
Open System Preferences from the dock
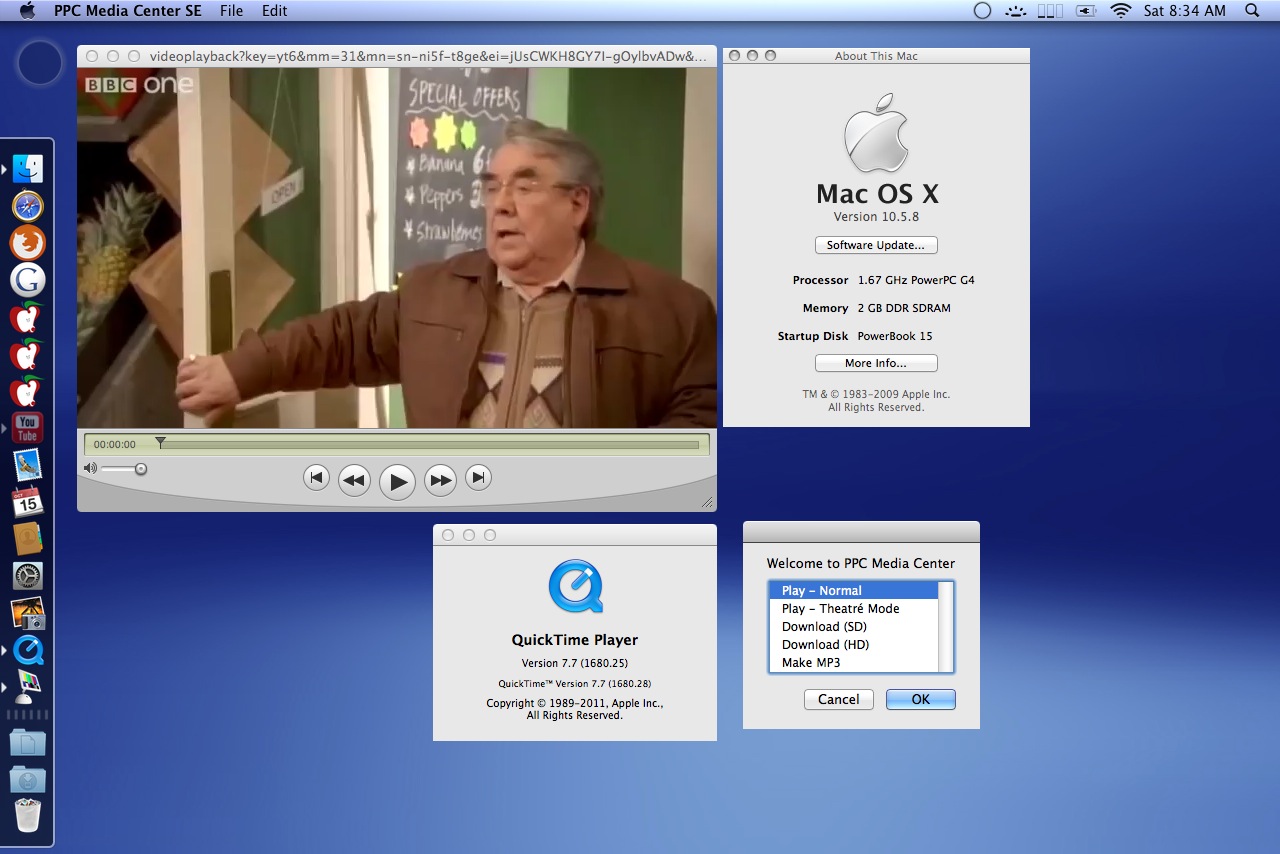(28, 576)
